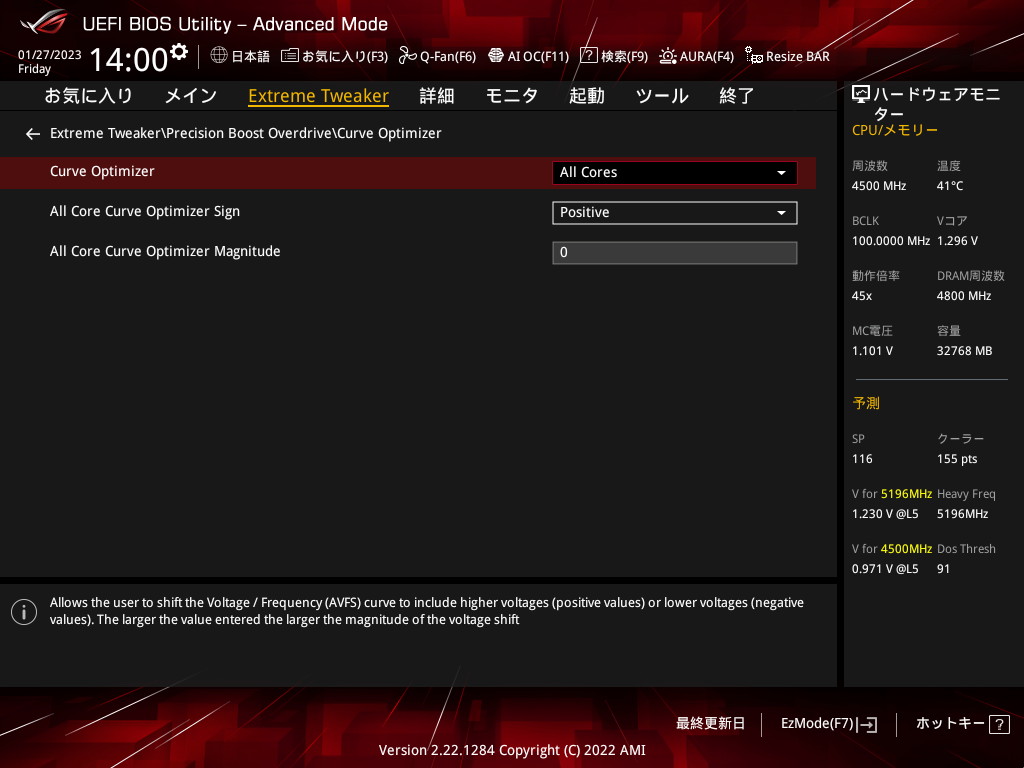Go back using the left arrow
Screen dimensions: 1024x768
point(33,134)
